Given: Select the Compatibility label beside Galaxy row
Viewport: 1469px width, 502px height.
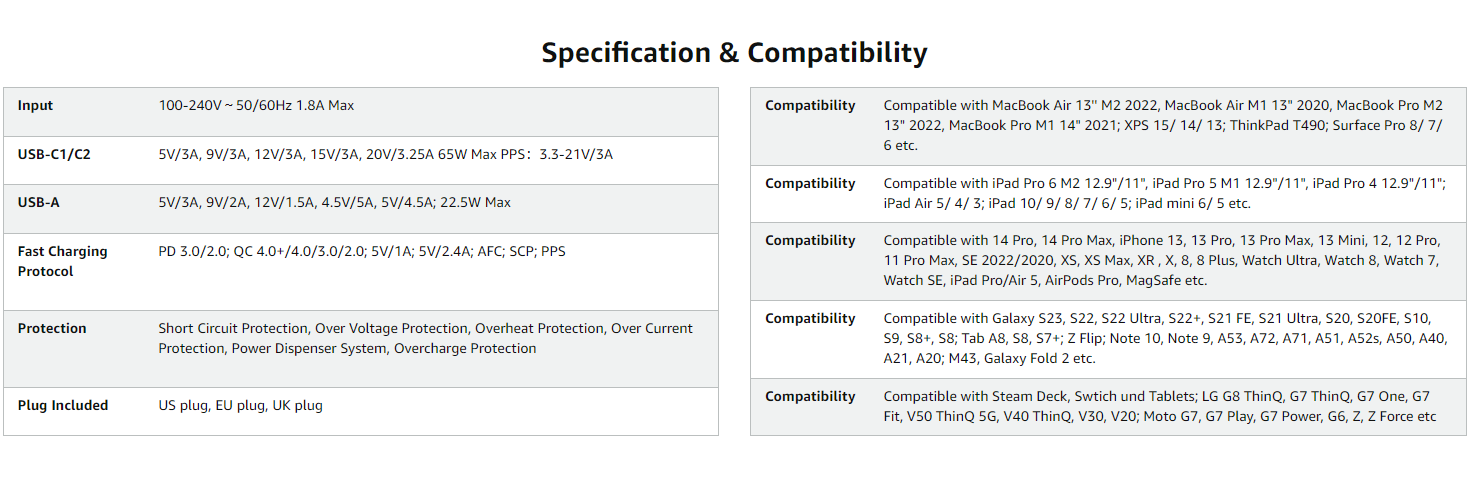Looking at the screenshot, I should point(810,319).
